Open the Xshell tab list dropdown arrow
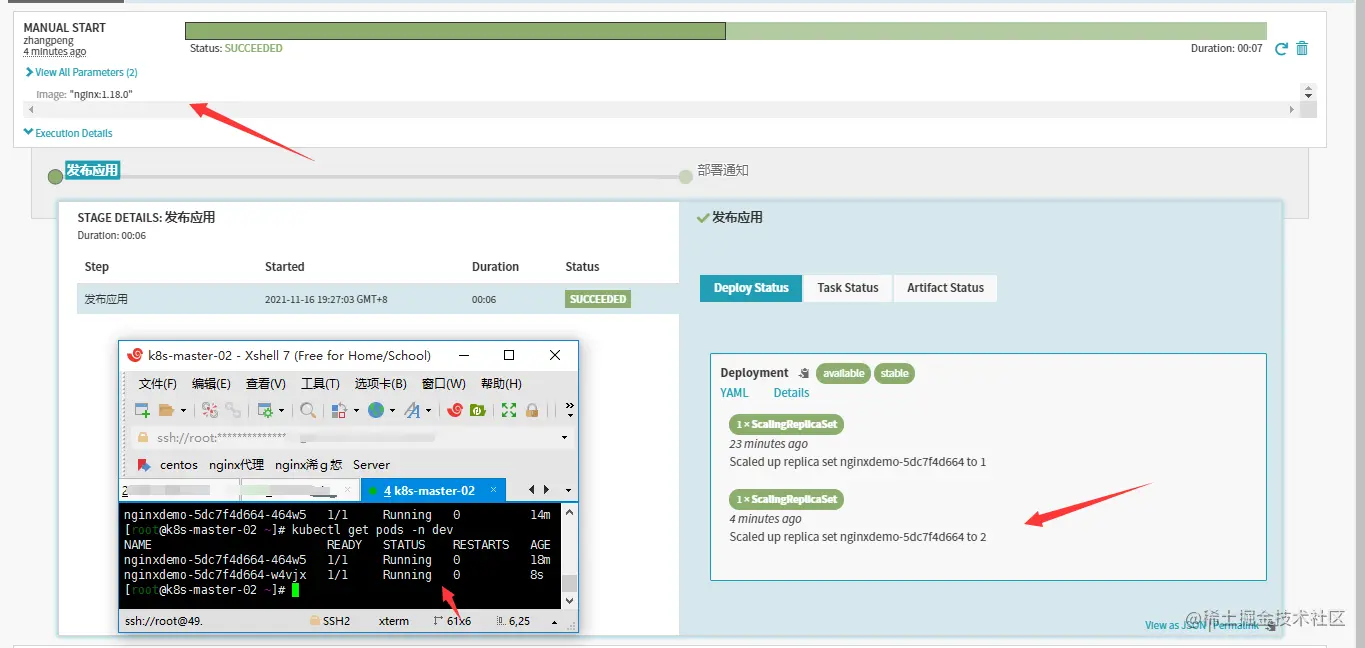This screenshot has width=1365, height=648. (x=567, y=491)
